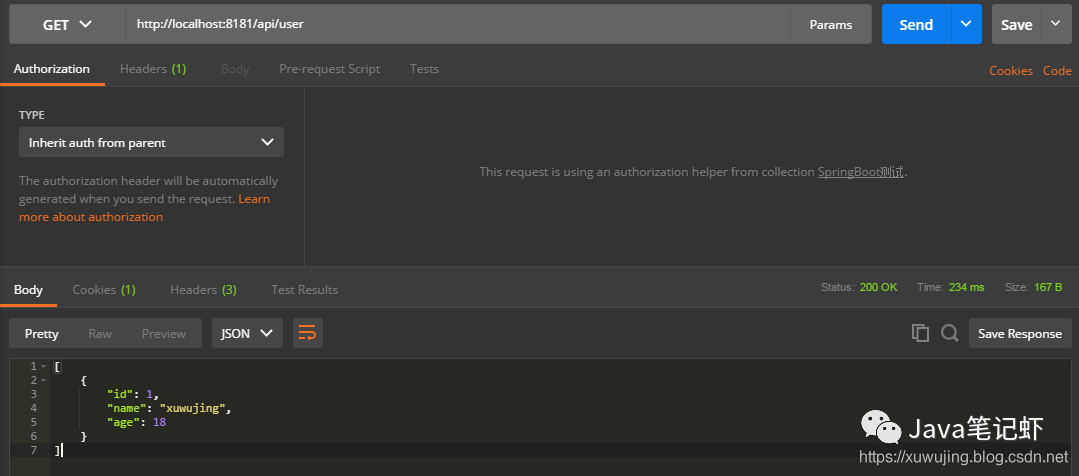The width and height of the screenshot is (1079, 476).
Task: Click the 234 ms time value
Action: pos(966,288)
